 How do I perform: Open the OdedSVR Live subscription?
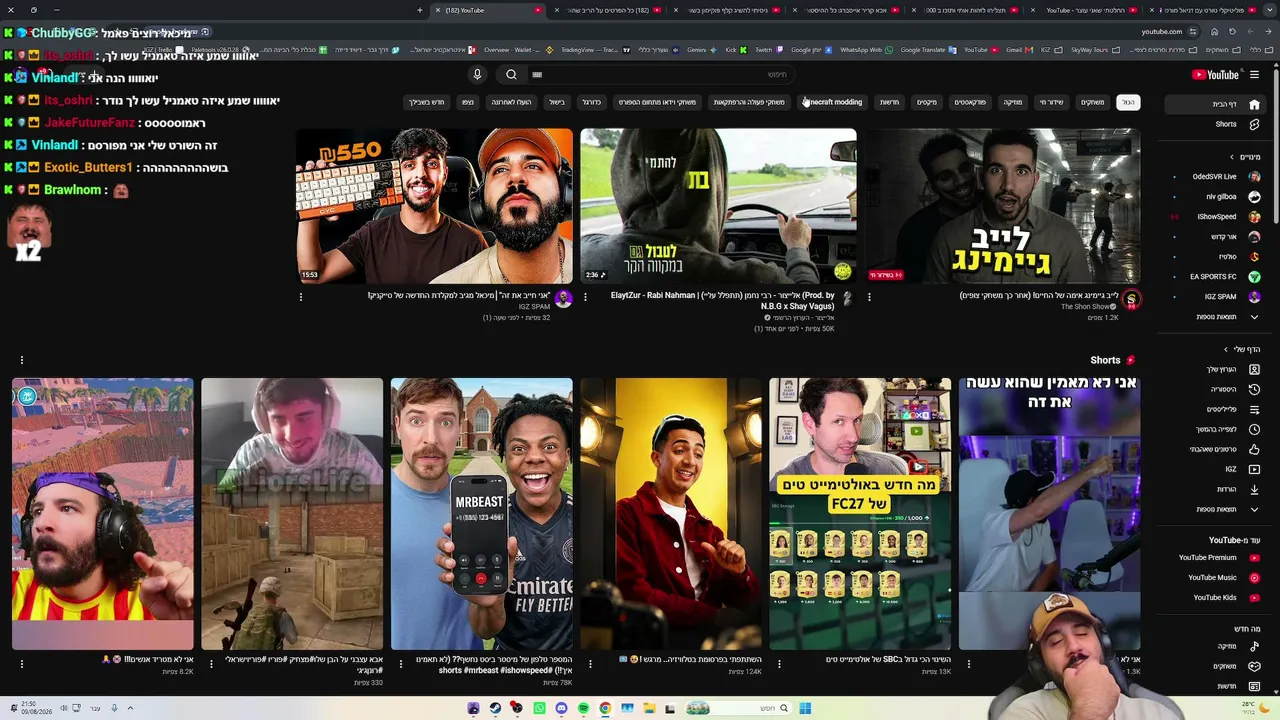1215,177
